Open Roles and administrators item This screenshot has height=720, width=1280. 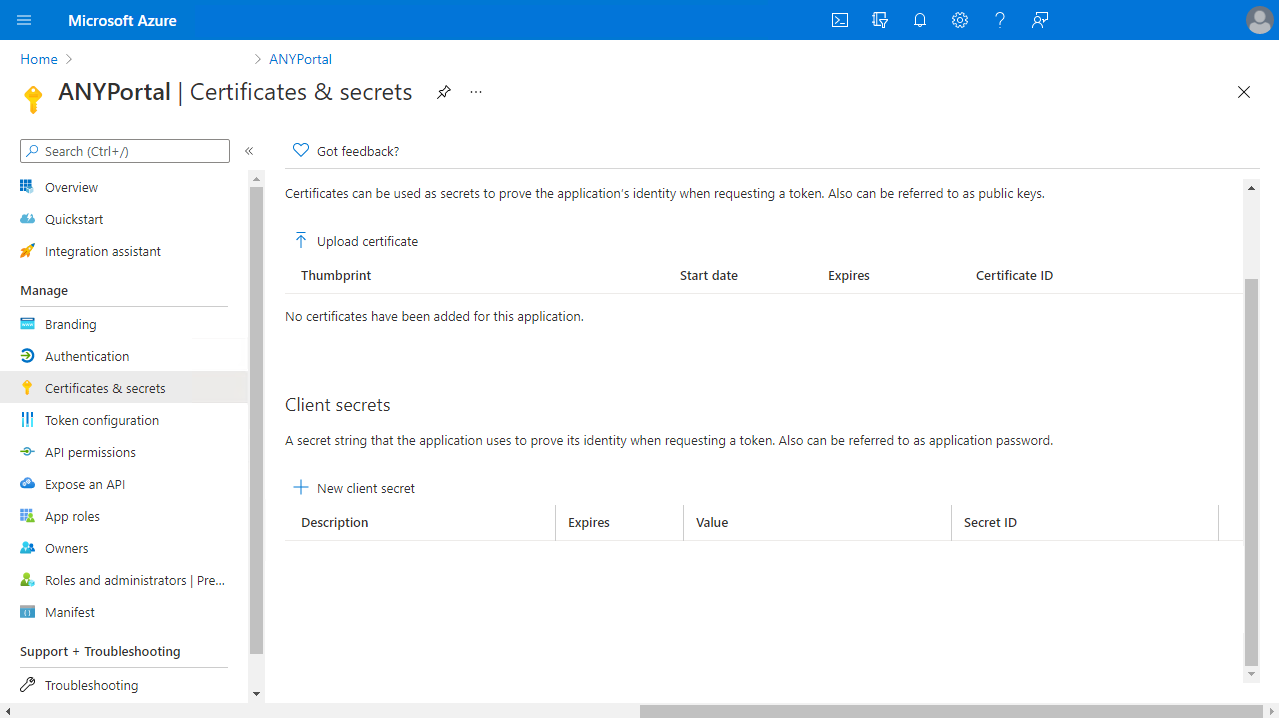[135, 580]
